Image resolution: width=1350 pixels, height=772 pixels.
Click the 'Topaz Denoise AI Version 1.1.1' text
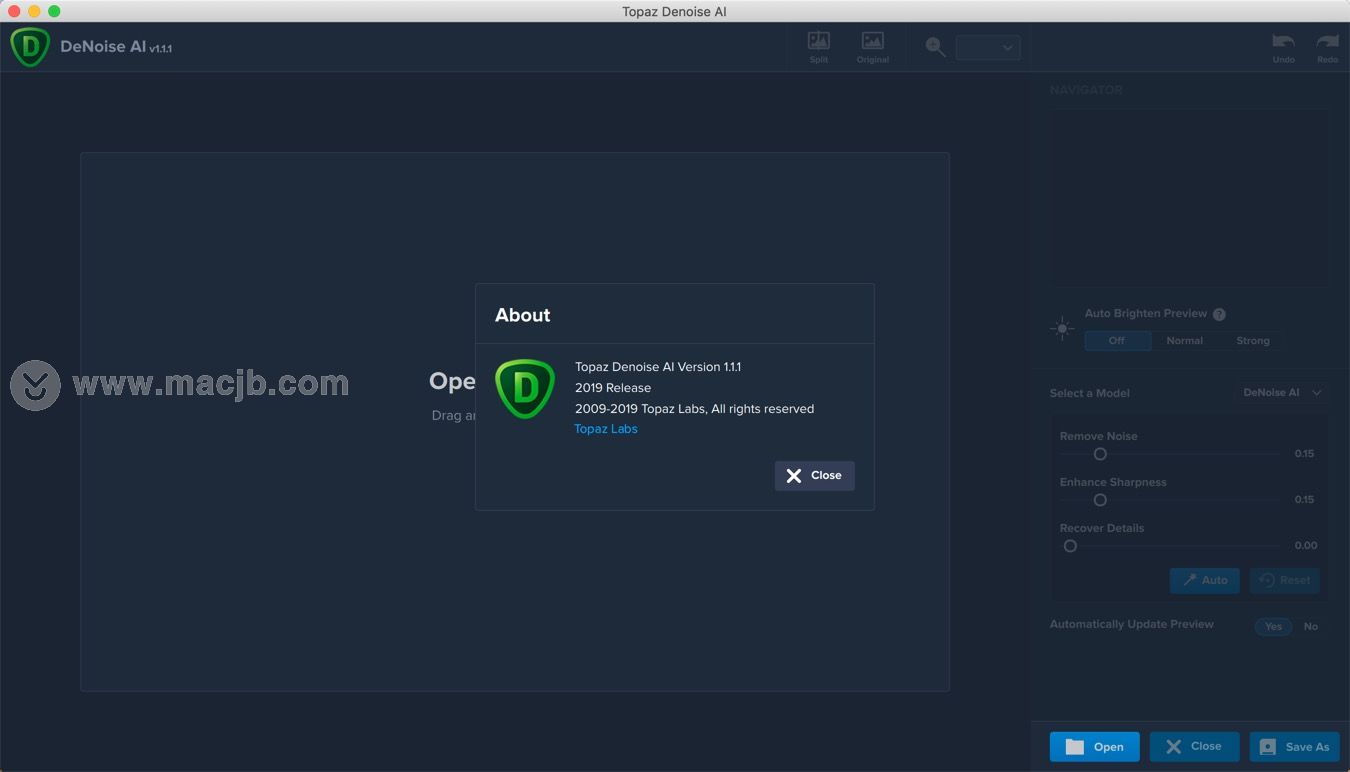pos(658,367)
